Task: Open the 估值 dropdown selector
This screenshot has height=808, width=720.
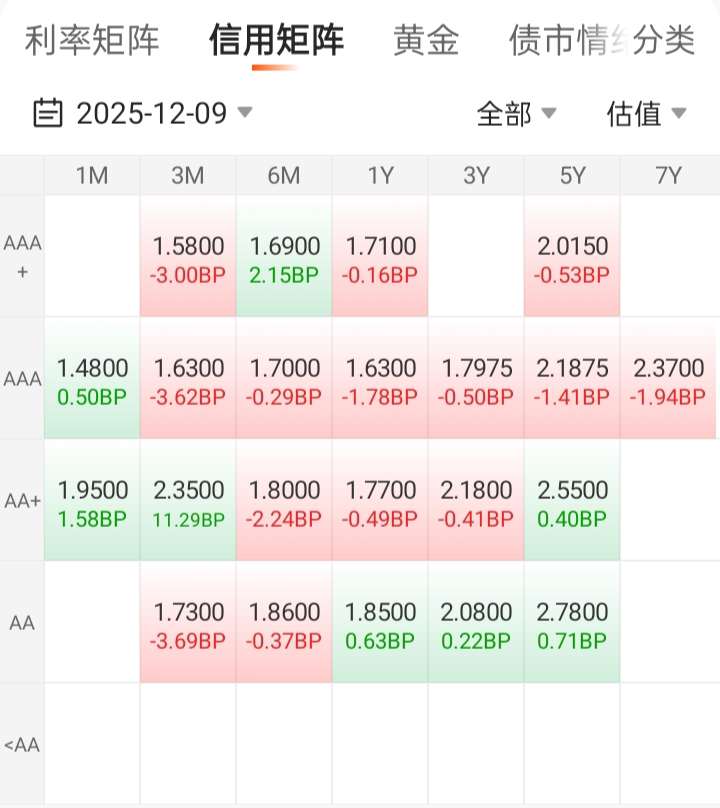Action: tap(646, 114)
